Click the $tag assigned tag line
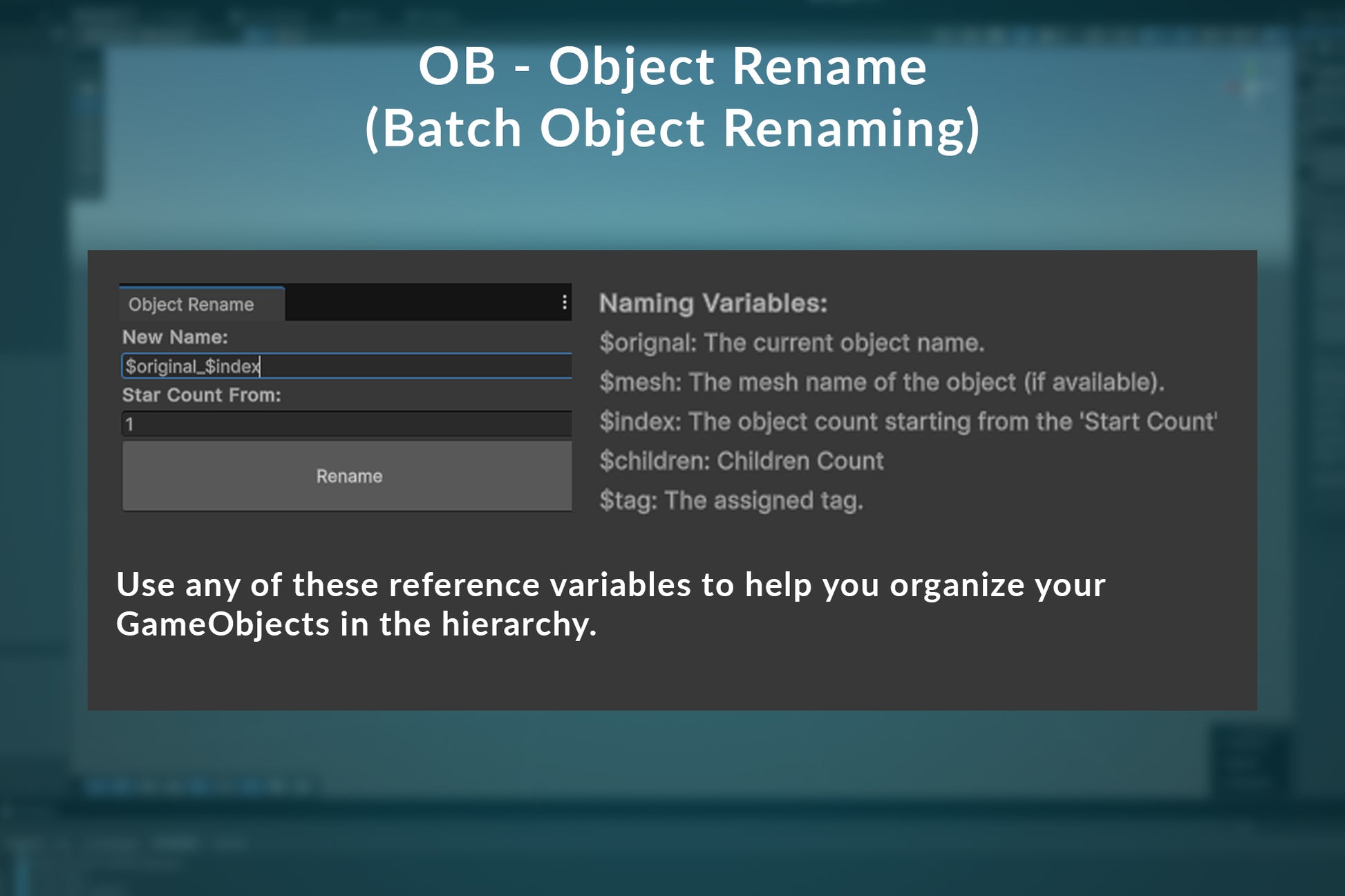Image resolution: width=1345 pixels, height=896 pixels. click(x=731, y=500)
